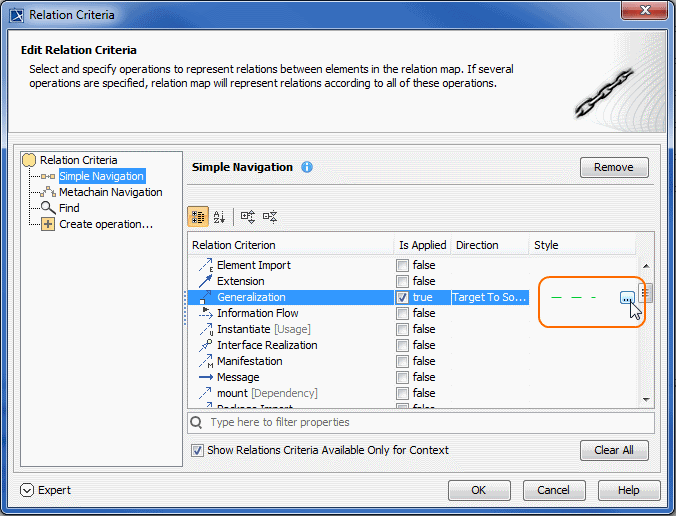
Task: Click the table scrollbar up arrow
Action: (646, 266)
